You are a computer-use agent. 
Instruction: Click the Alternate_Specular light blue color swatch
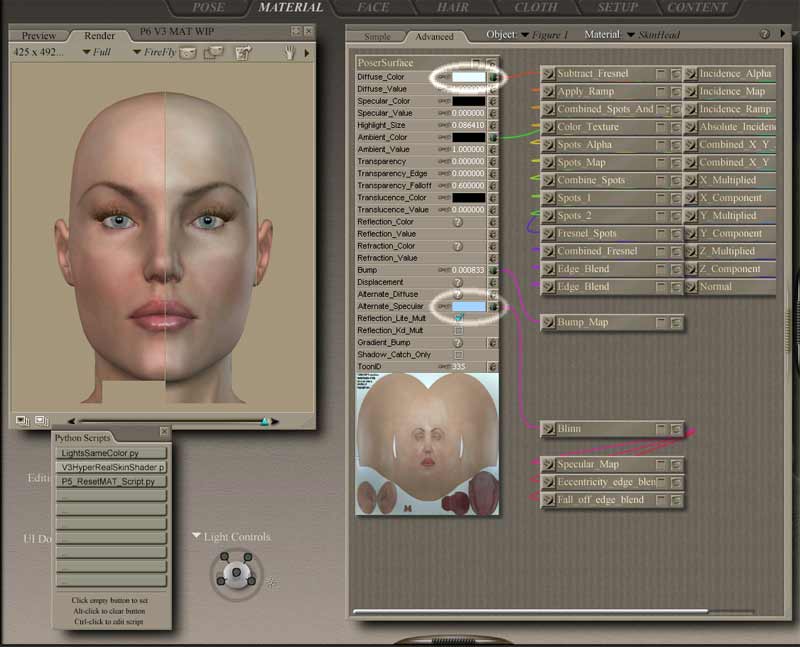[x=468, y=306]
